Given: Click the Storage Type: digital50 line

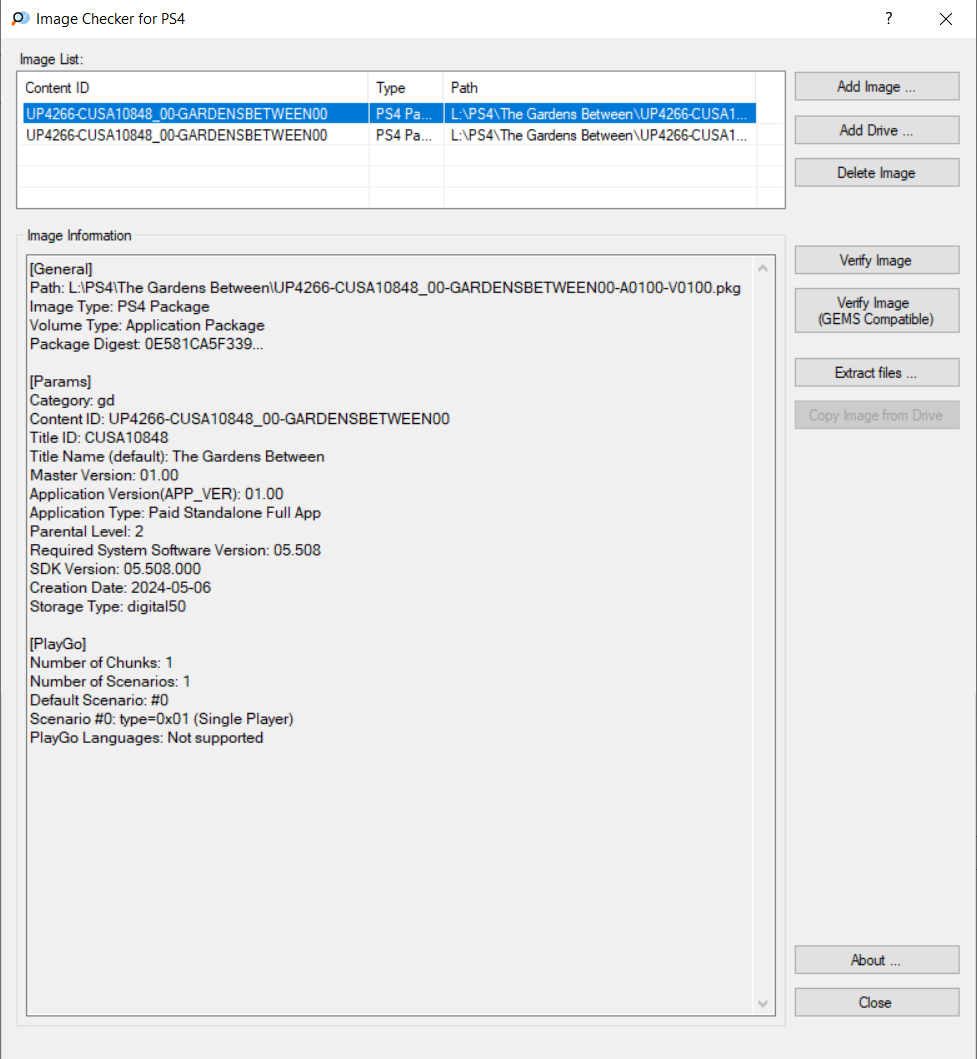Looking at the screenshot, I should pos(108,606).
